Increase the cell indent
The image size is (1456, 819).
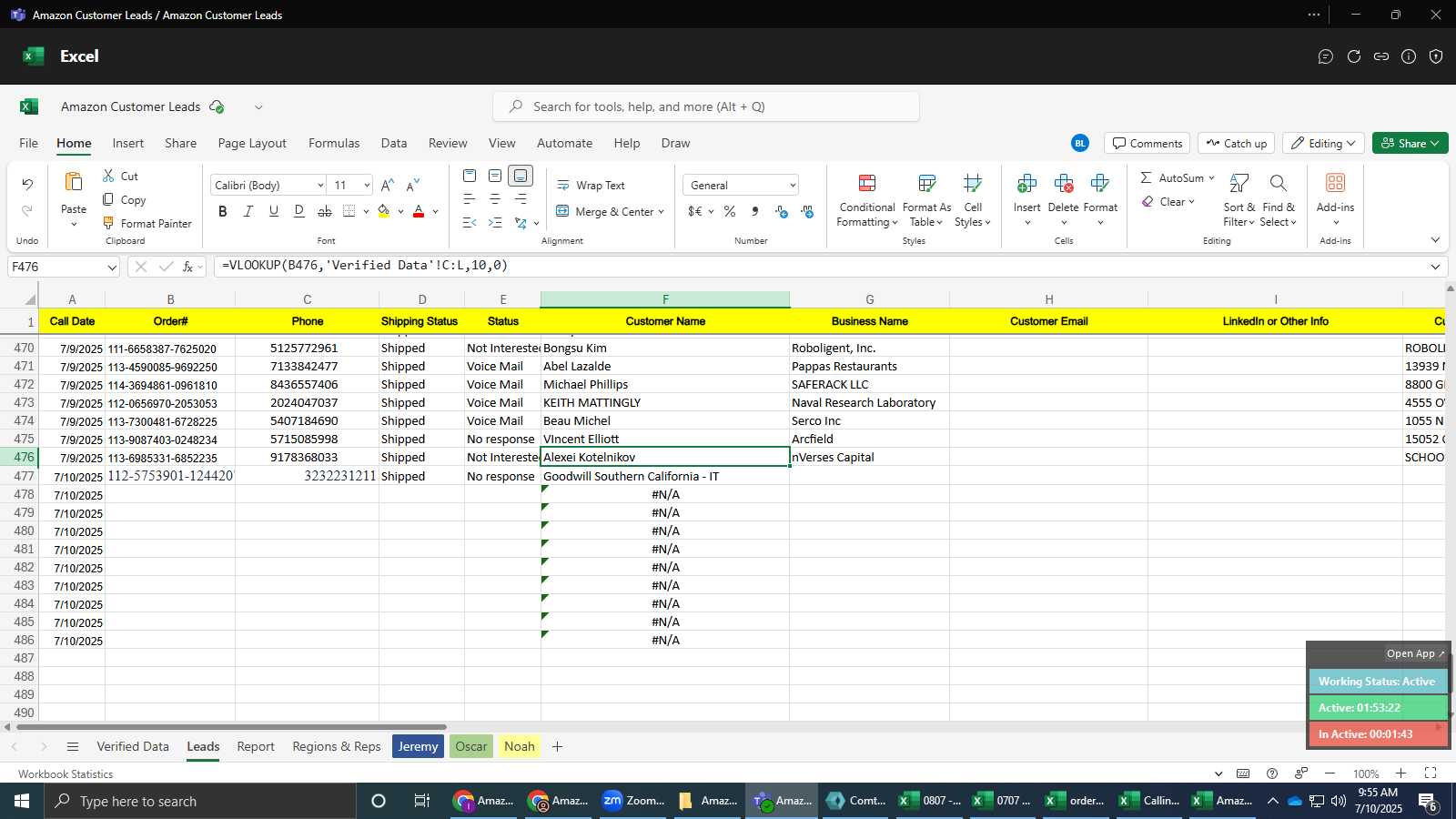[495, 223]
